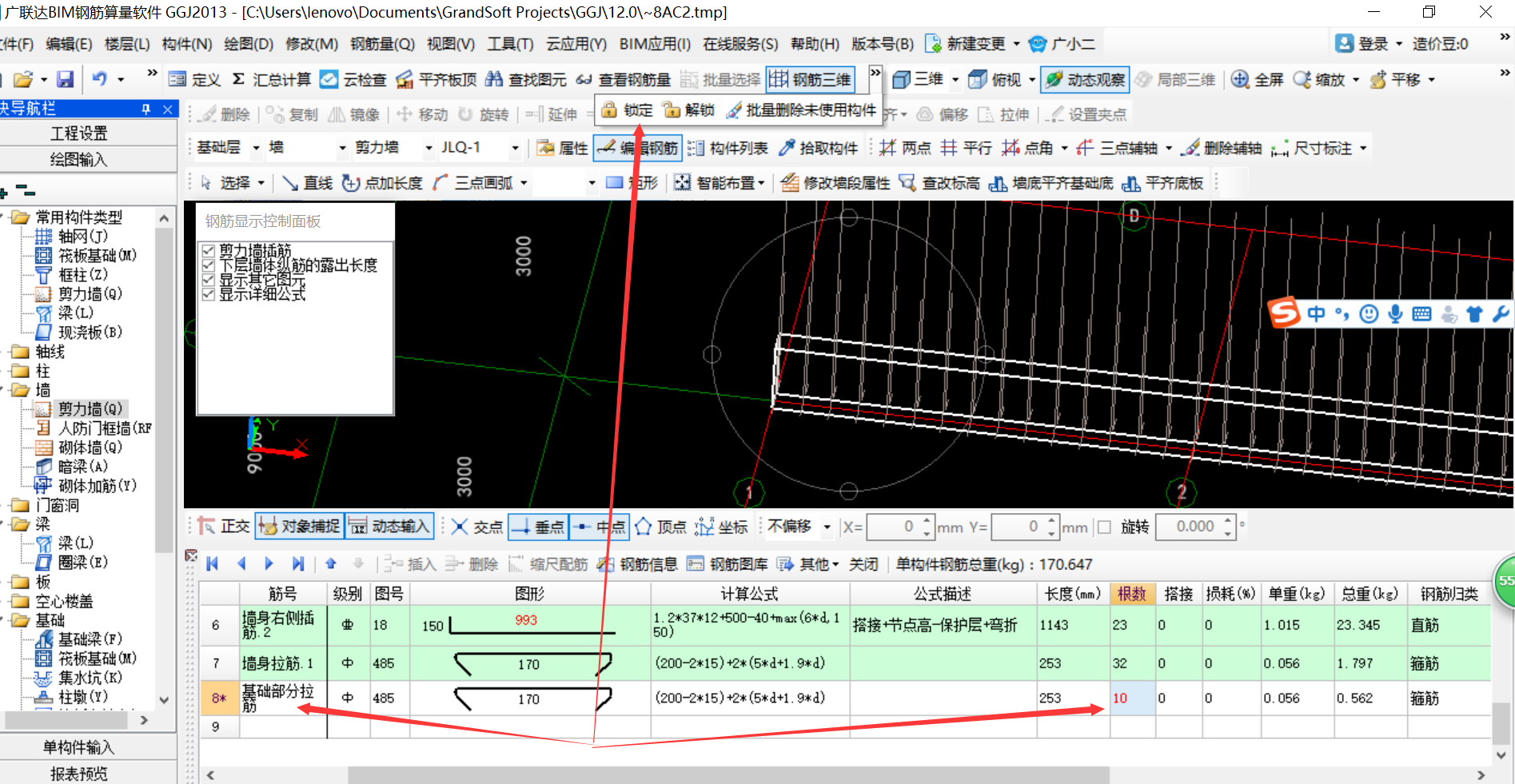Viewport: 1515px width, 784px height.
Task: Open the 属性 properties panel
Action: (x=562, y=148)
